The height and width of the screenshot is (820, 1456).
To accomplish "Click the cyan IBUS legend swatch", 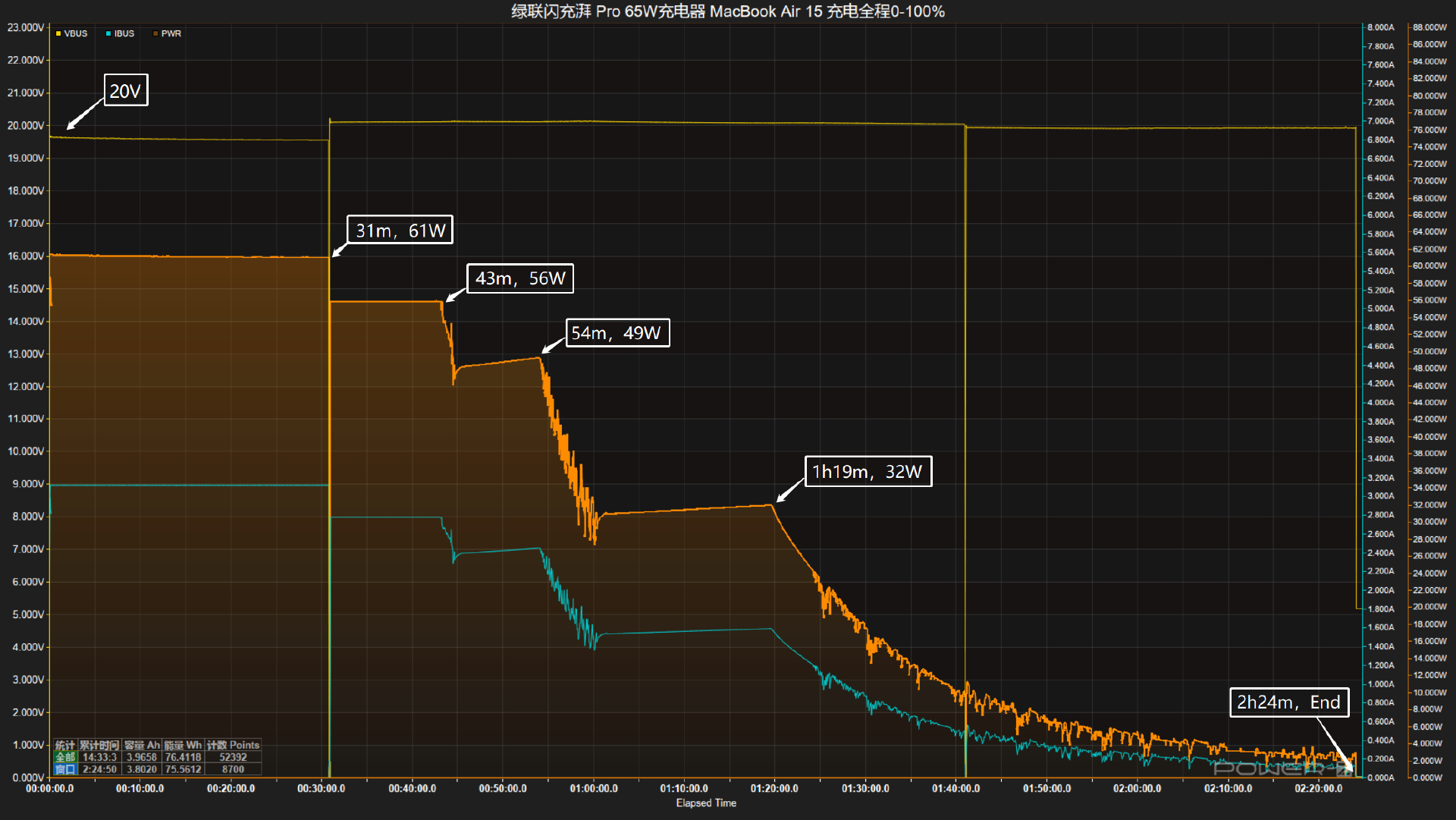I will coord(108,33).
